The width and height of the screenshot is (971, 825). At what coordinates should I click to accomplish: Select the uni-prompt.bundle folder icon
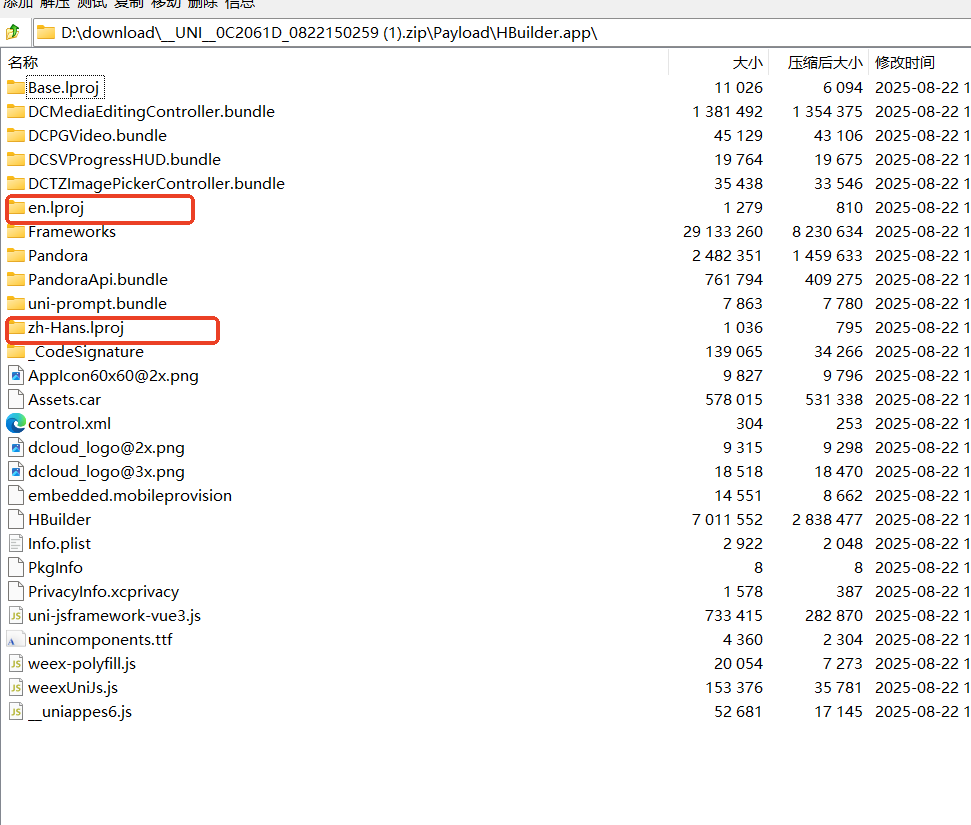[16, 303]
